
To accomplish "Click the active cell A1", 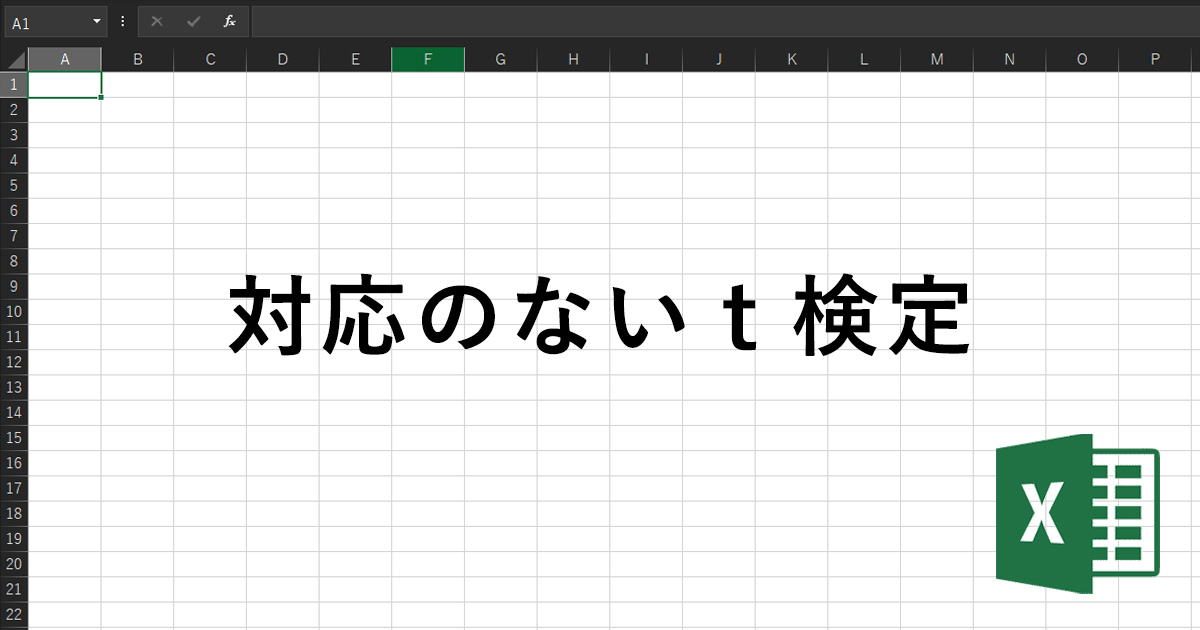I will pyautogui.click(x=65, y=85).
